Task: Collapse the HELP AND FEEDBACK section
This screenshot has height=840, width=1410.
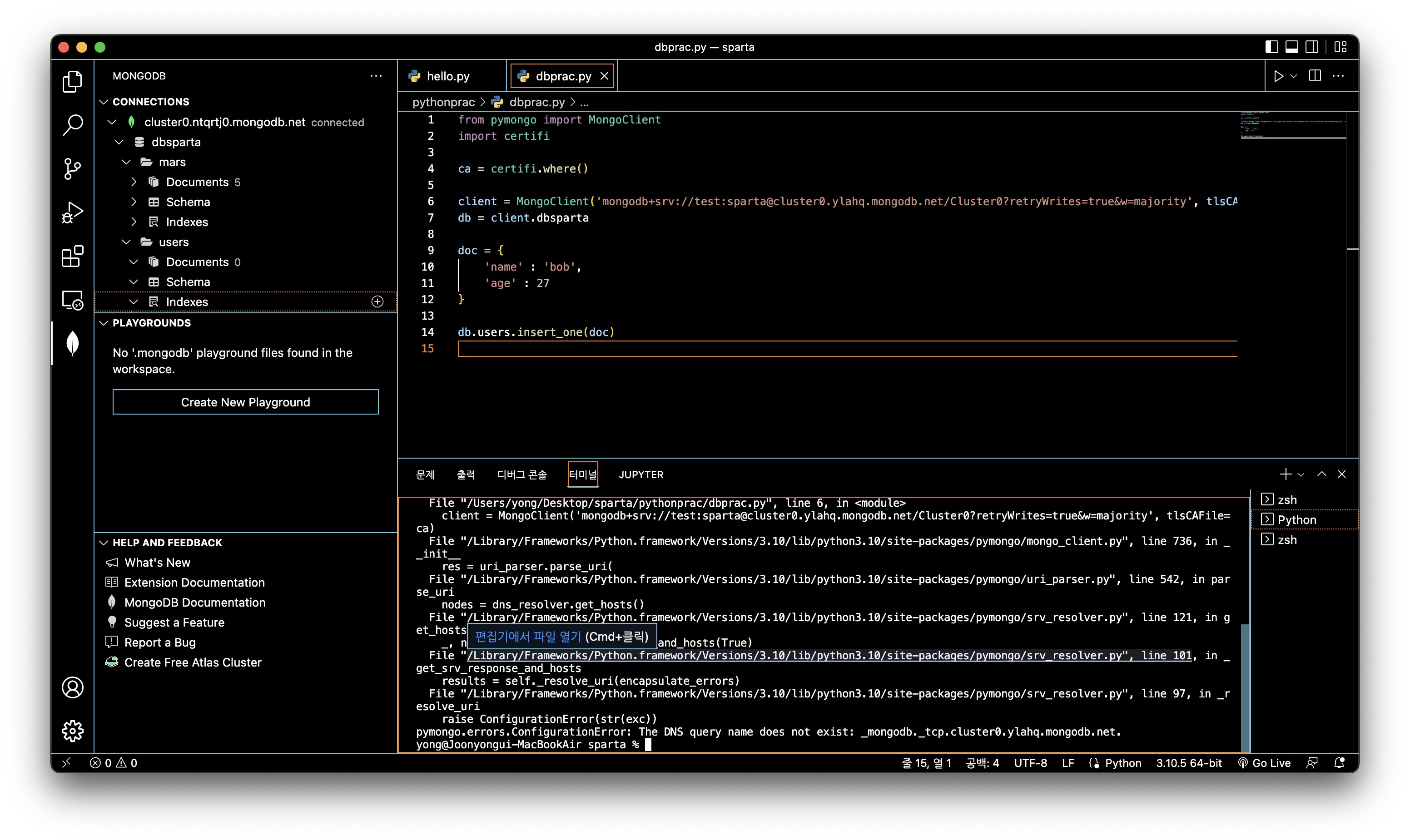Action: pyautogui.click(x=104, y=543)
